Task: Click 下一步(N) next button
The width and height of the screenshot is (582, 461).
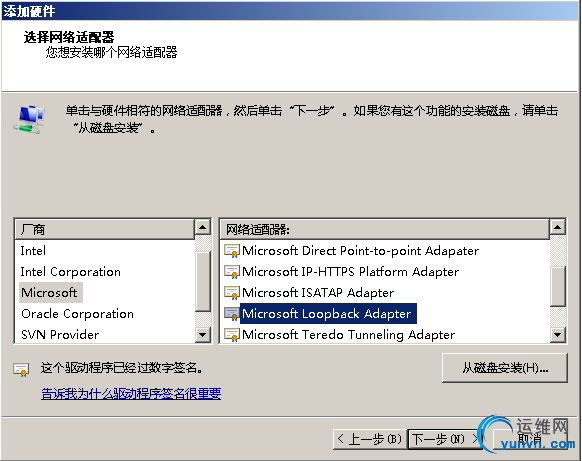Action: click(445, 439)
